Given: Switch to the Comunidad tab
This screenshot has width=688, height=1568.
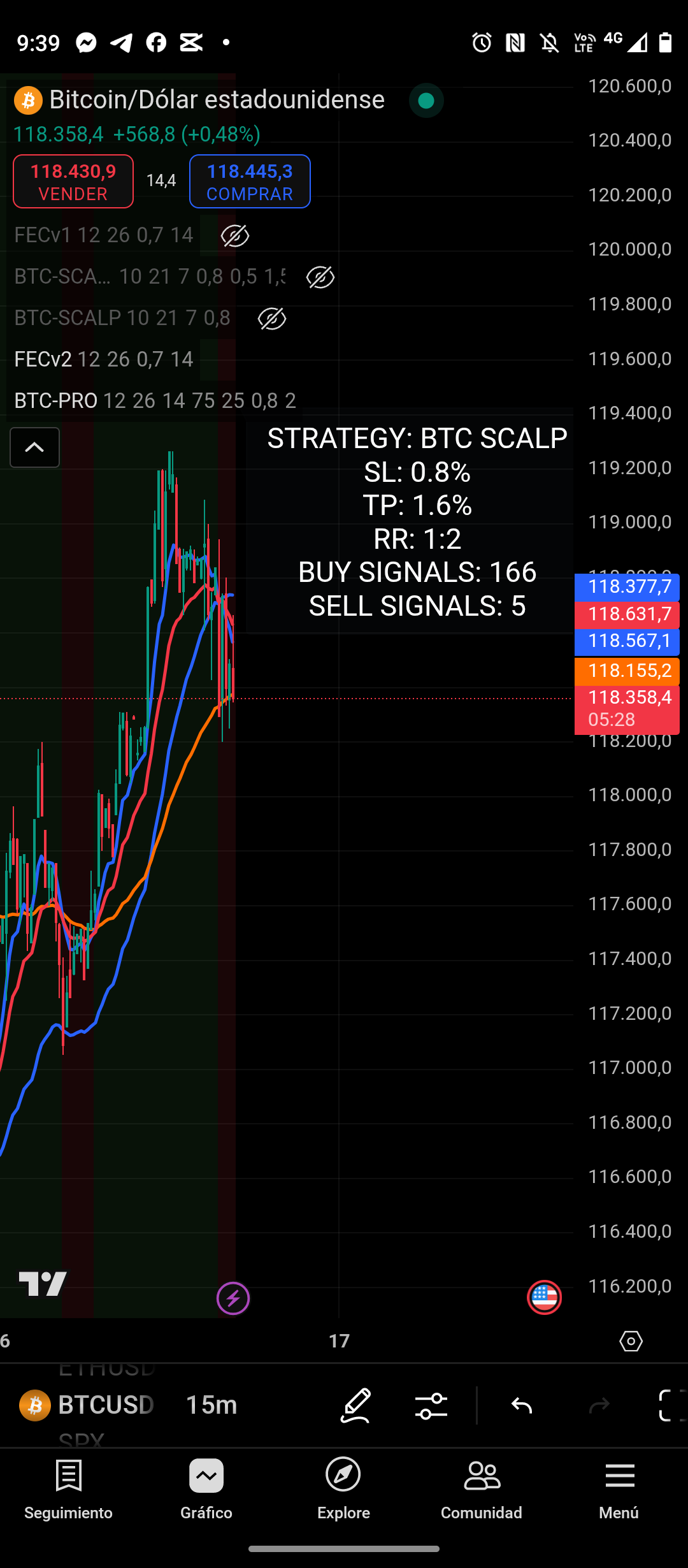Looking at the screenshot, I should click(x=482, y=1490).
